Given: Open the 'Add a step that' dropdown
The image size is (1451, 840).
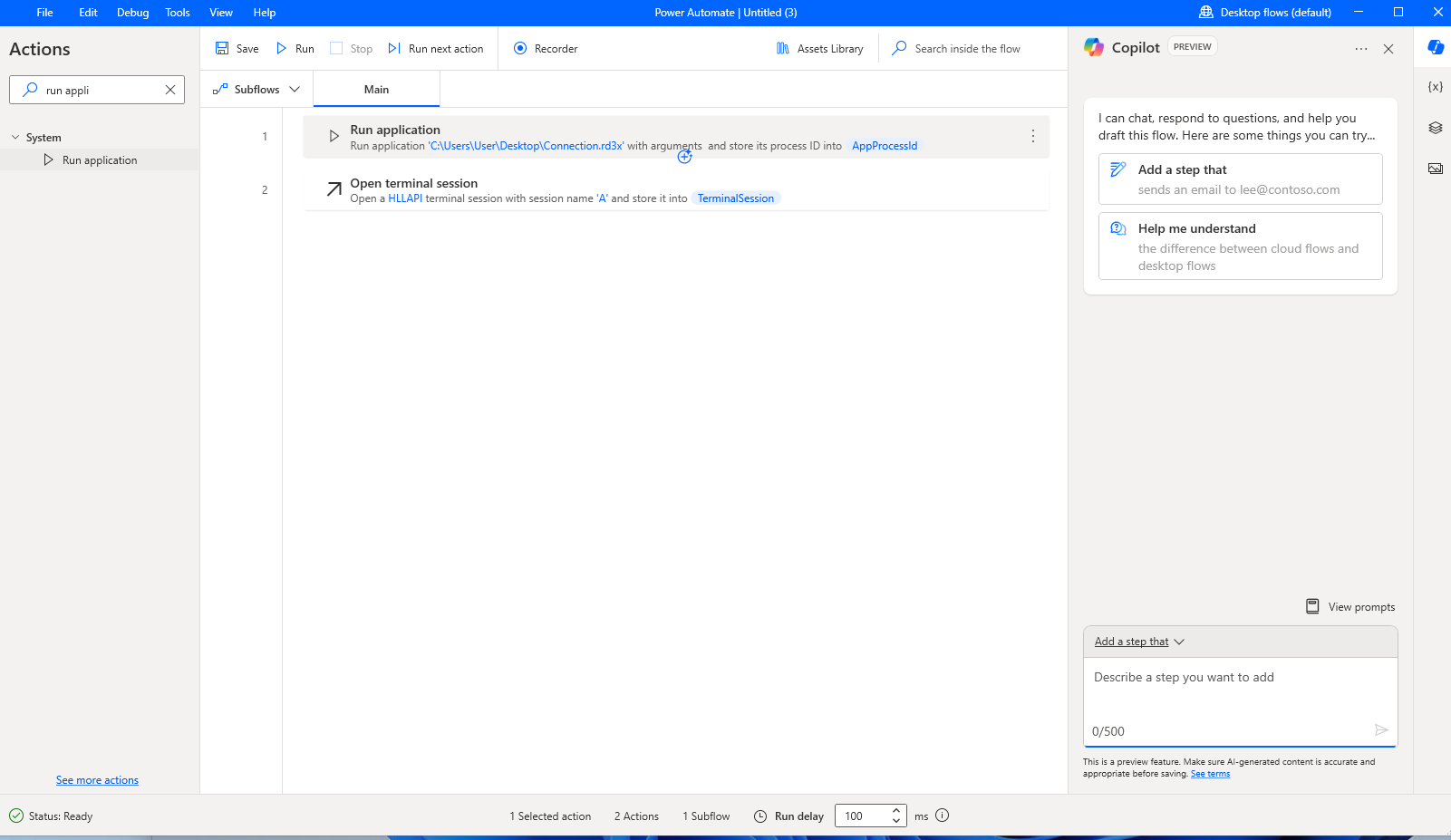Looking at the screenshot, I should point(1139,642).
